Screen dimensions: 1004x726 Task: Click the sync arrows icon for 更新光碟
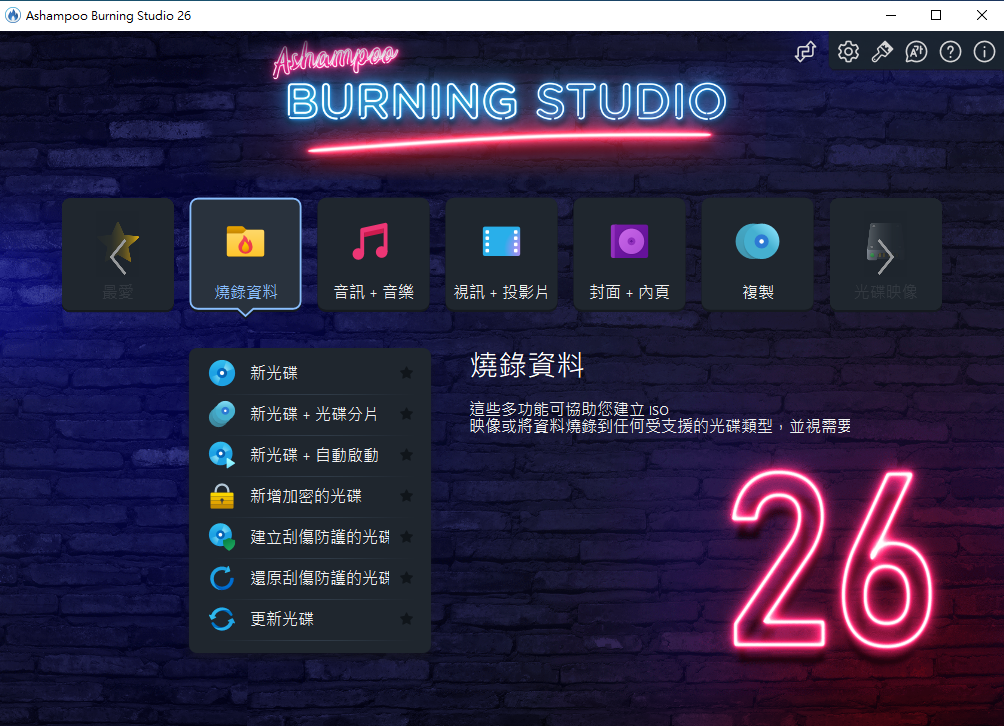coord(222,618)
